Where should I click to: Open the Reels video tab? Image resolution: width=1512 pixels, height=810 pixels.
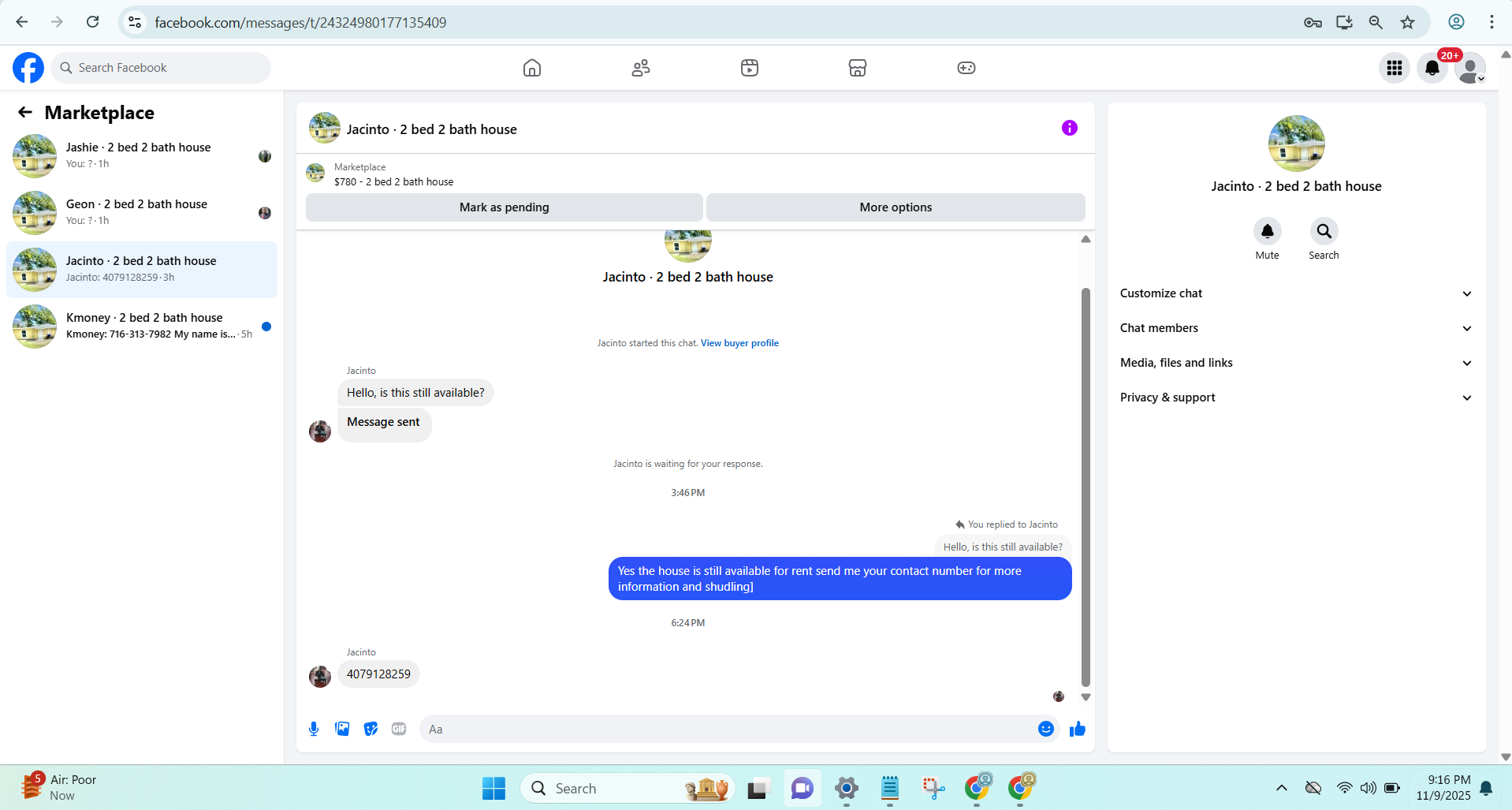coord(750,68)
